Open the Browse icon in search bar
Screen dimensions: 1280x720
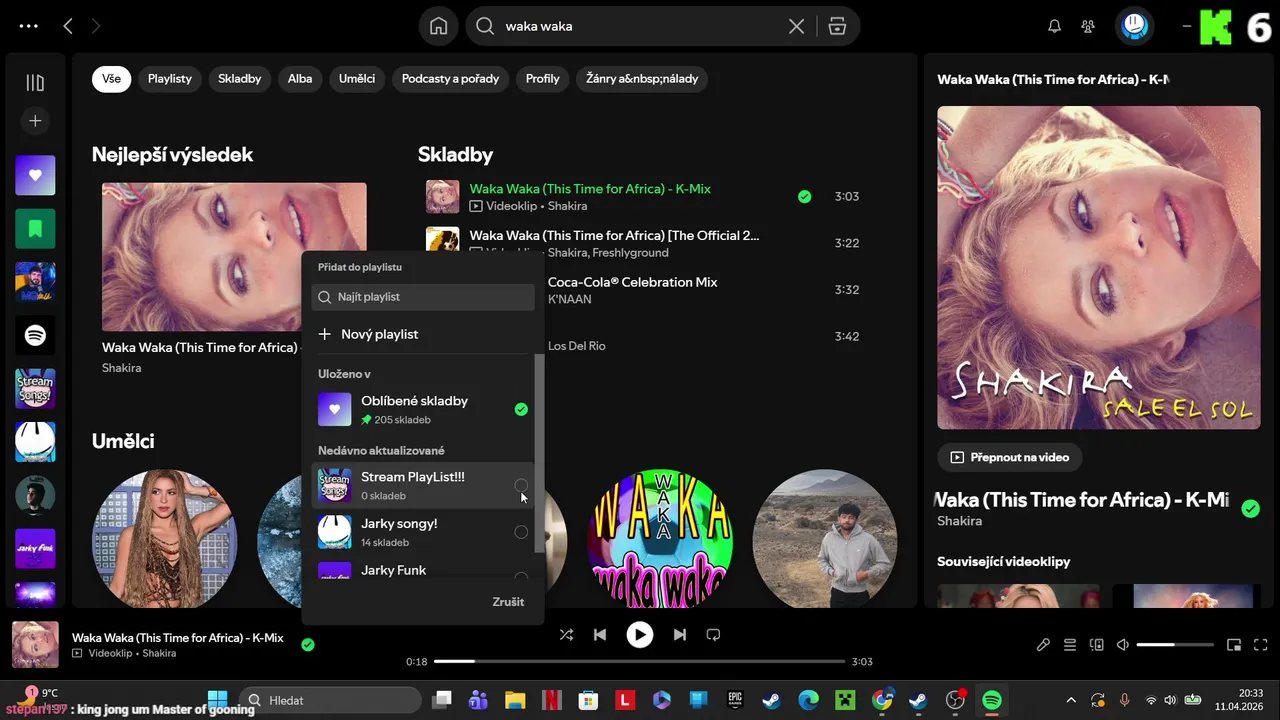pyautogui.click(x=837, y=26)
